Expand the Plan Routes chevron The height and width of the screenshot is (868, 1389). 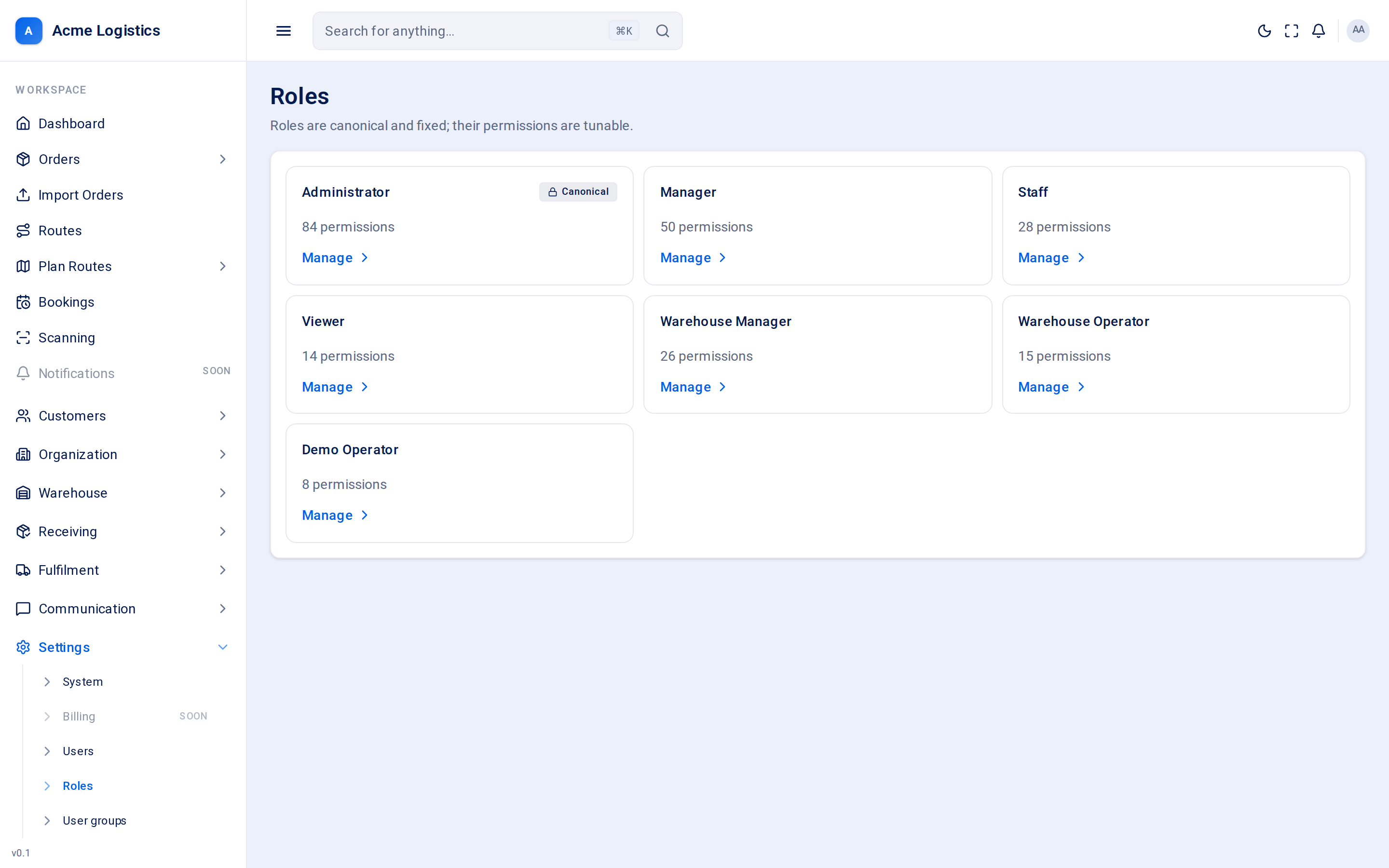click(x=223, y=266)
